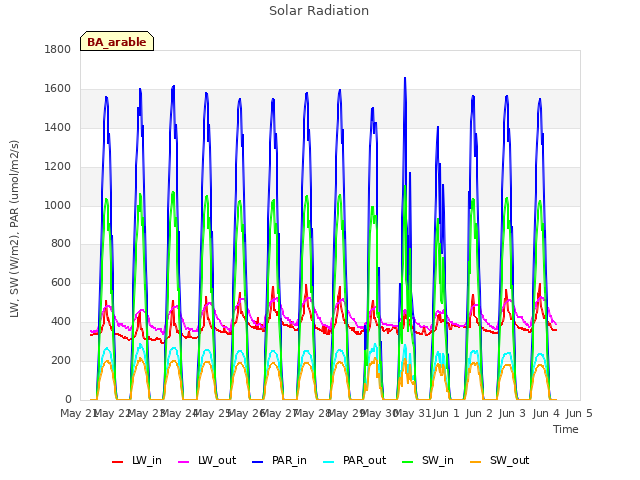
Task: Click the red LW_in legend swatch
Action: pos(117,462)
